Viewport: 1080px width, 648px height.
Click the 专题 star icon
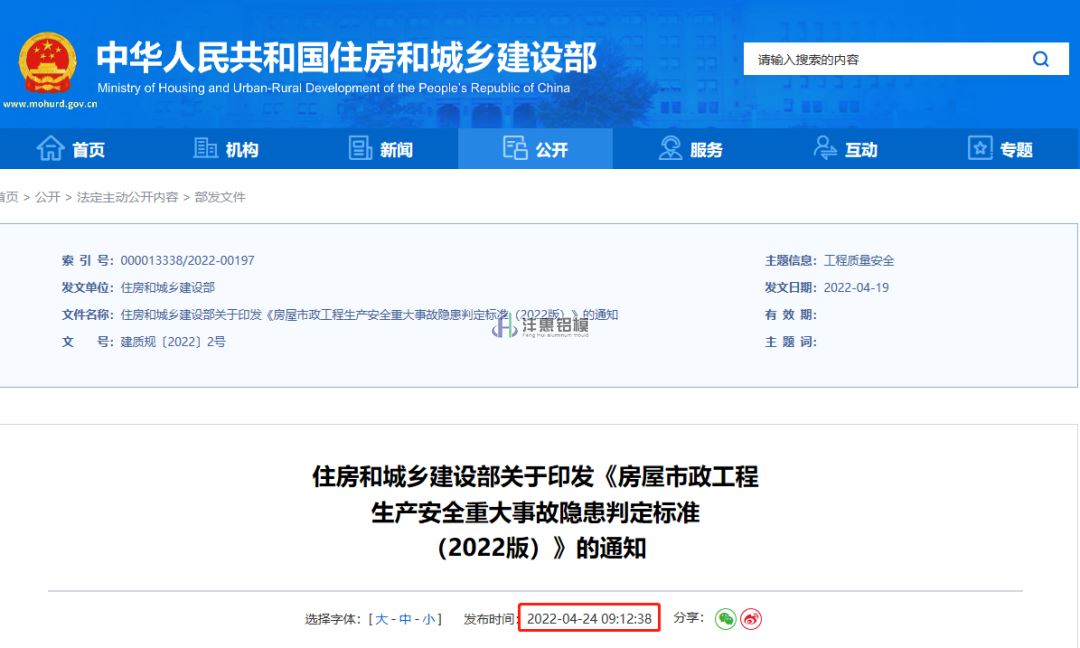(980, 149)
